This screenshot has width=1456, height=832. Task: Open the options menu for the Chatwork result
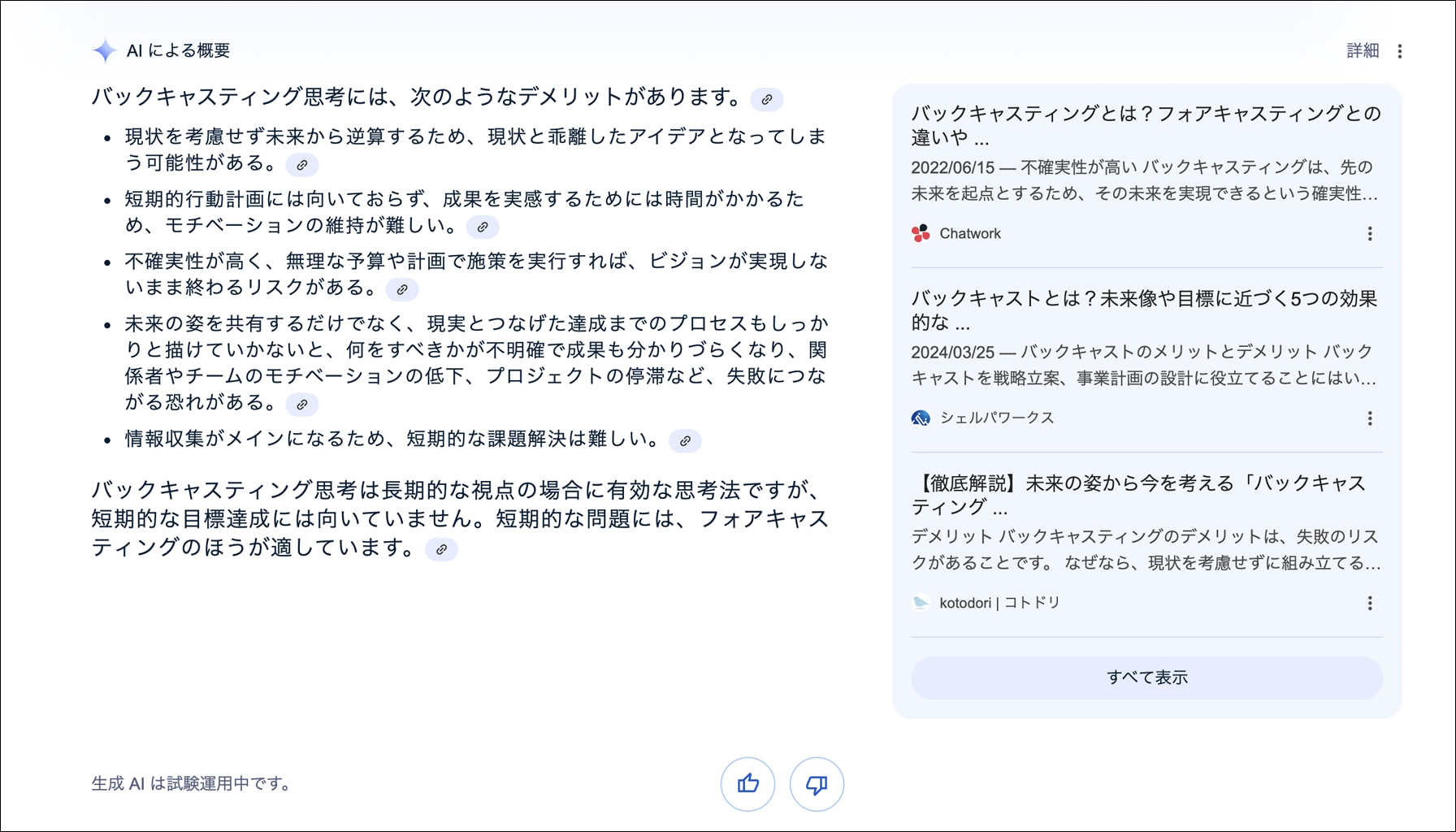[x=1370, y=234]
